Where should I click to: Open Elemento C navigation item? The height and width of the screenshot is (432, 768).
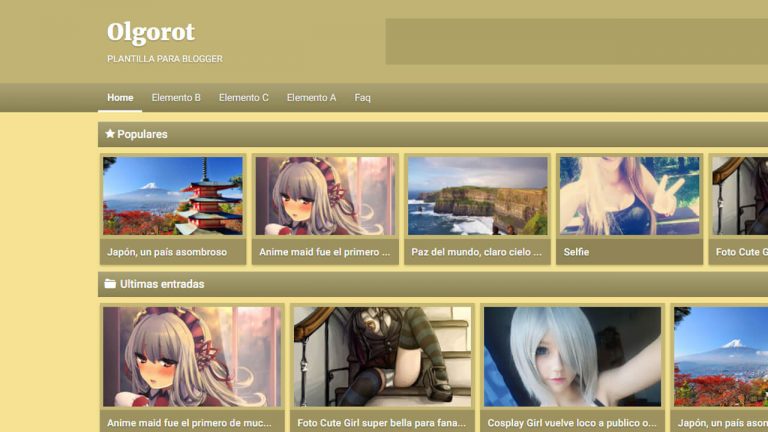[x=244, y=98]
